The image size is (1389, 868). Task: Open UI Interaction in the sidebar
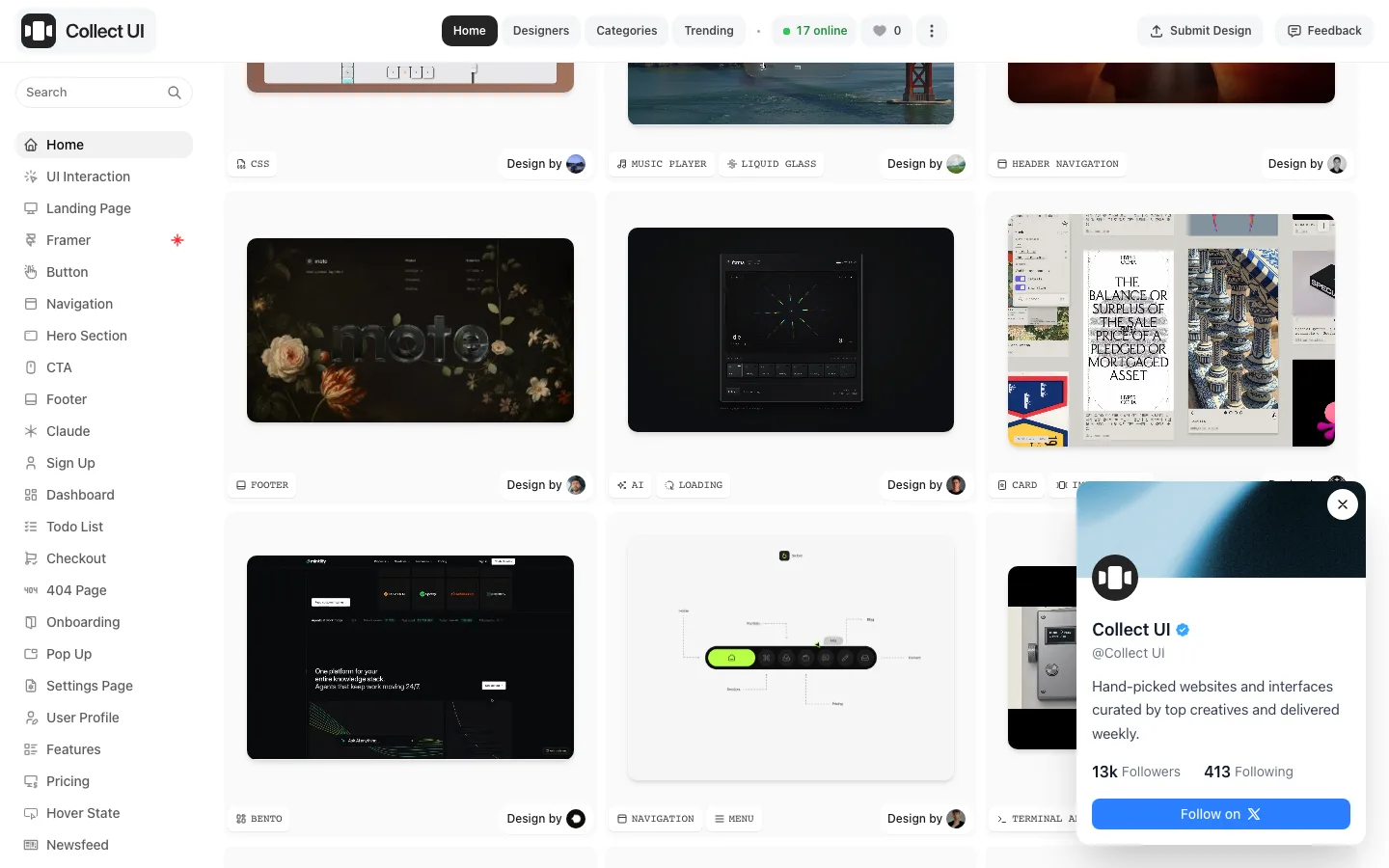(x=104, y=176)
